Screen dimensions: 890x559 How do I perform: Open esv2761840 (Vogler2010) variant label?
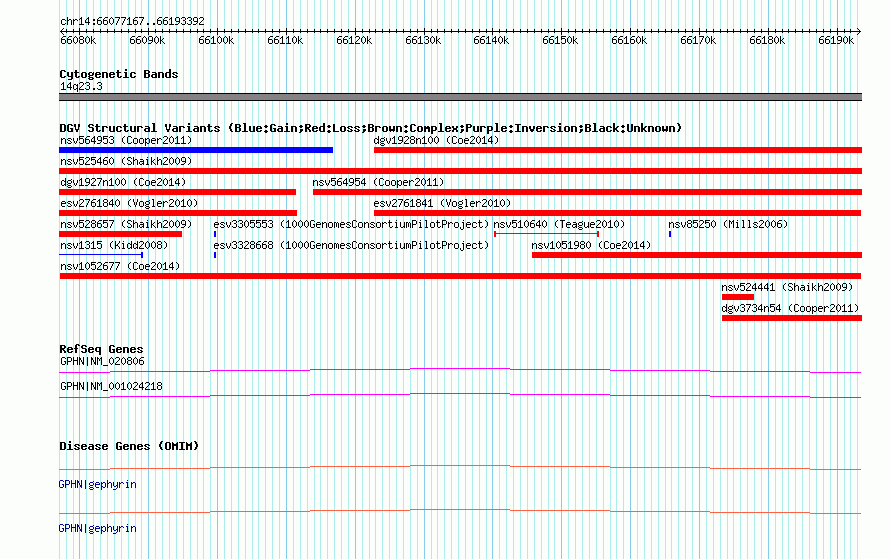(129, 203)
